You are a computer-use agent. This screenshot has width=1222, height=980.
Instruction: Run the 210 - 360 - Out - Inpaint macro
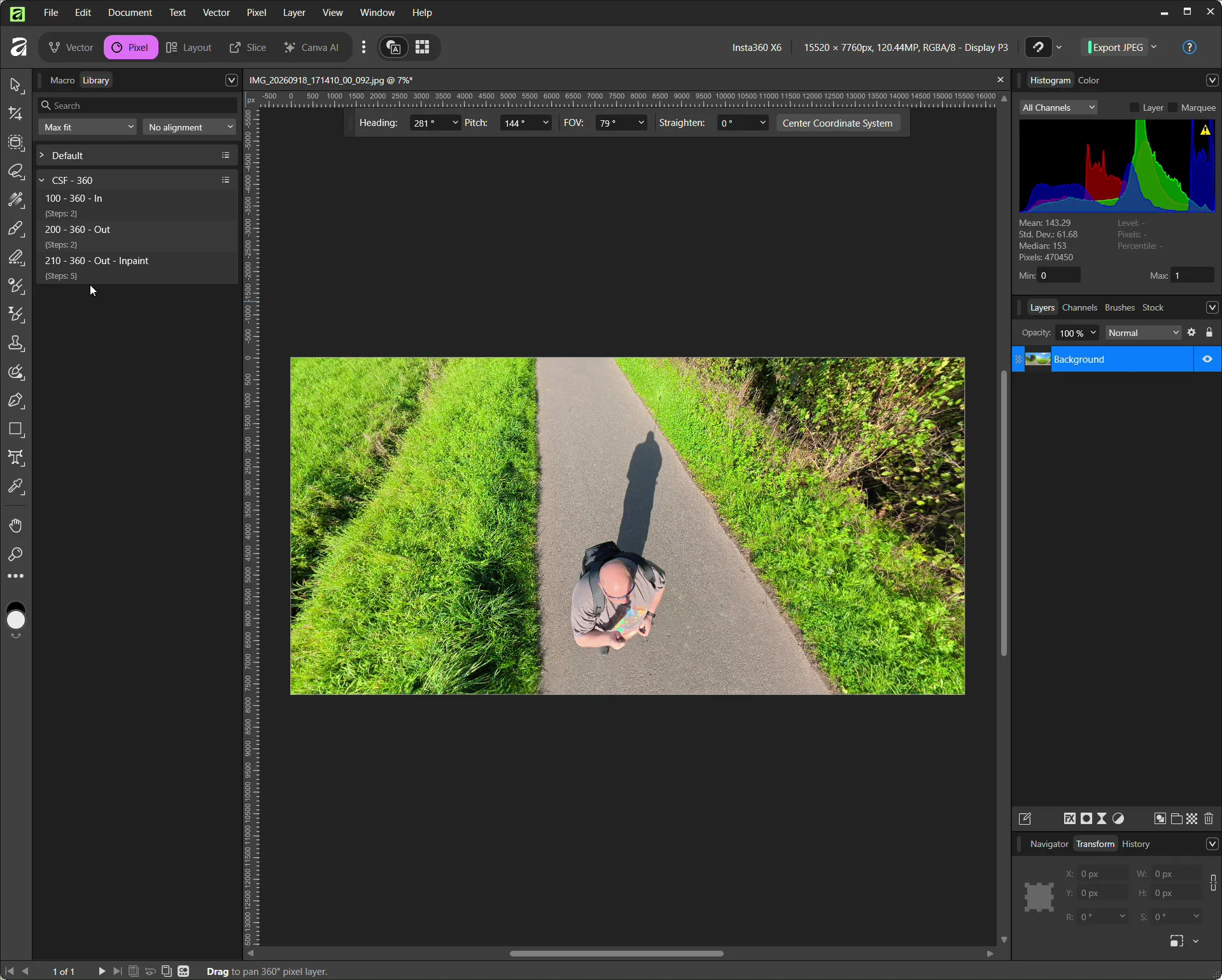click(x=137, y=268)
